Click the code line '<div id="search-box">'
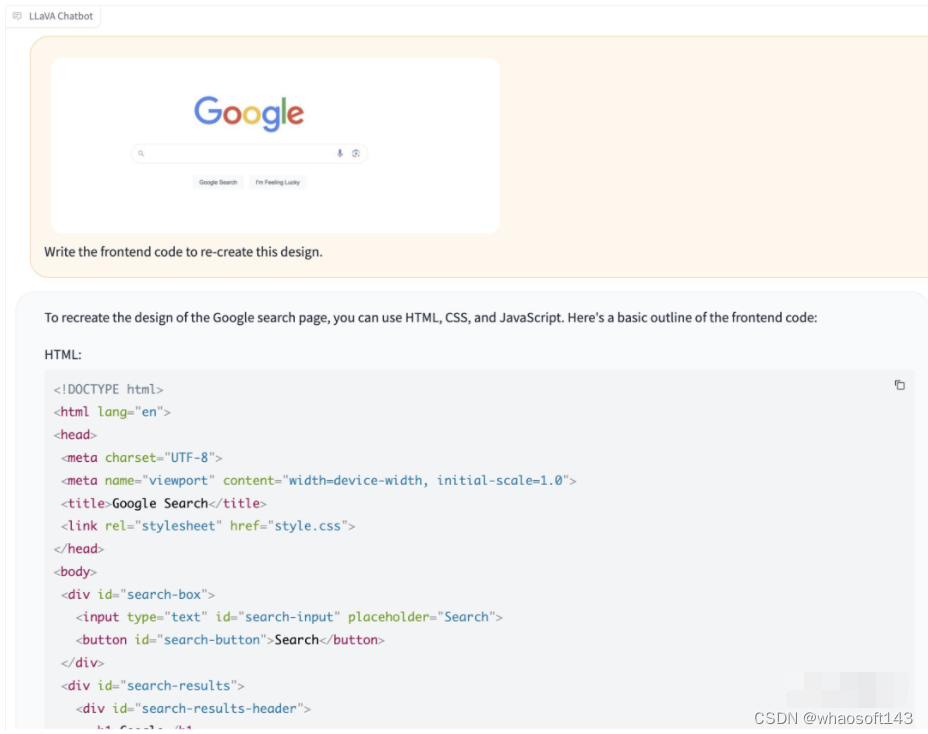928x734 pixels. tap(138, 594)
